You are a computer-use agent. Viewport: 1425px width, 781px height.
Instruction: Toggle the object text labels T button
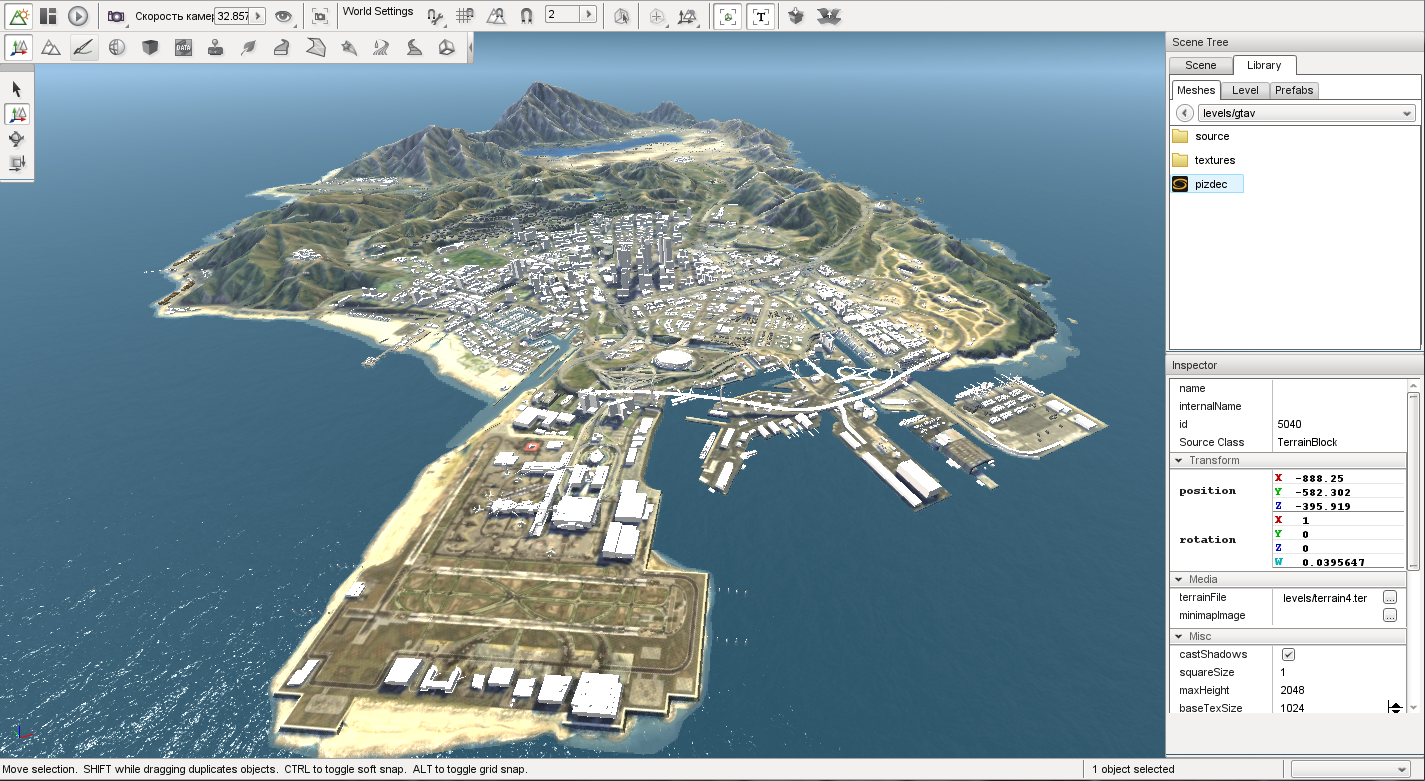coord(761,16)
